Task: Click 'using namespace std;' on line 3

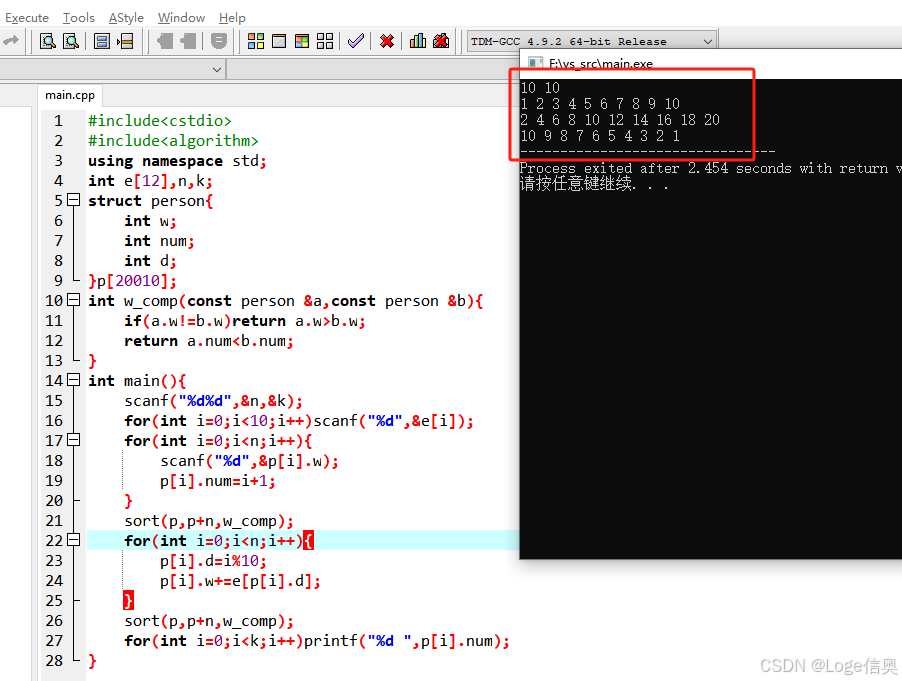Action: pyautogui.click(x=177, y=161)
